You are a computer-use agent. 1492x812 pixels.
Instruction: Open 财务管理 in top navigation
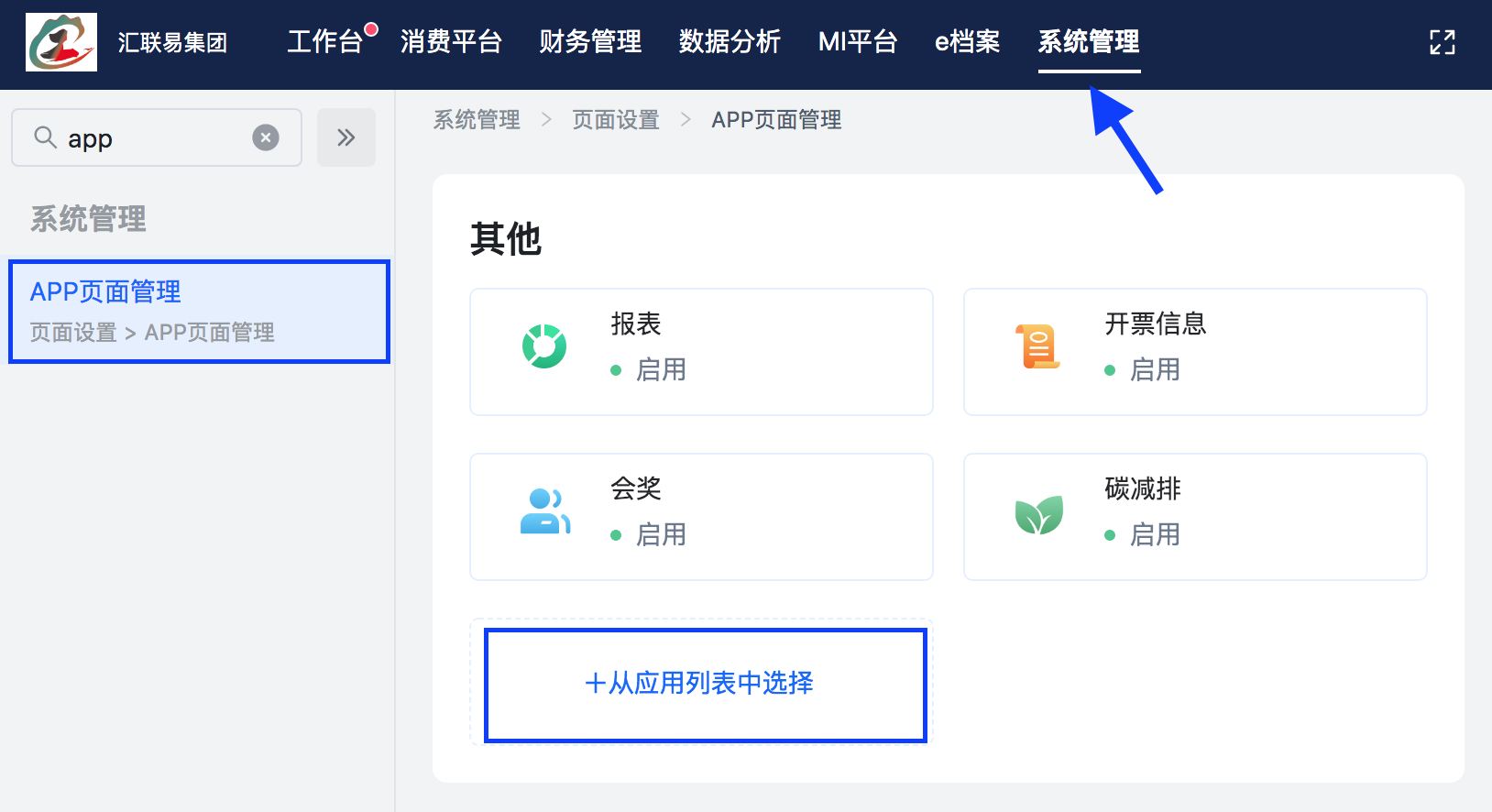pos(590,41)
